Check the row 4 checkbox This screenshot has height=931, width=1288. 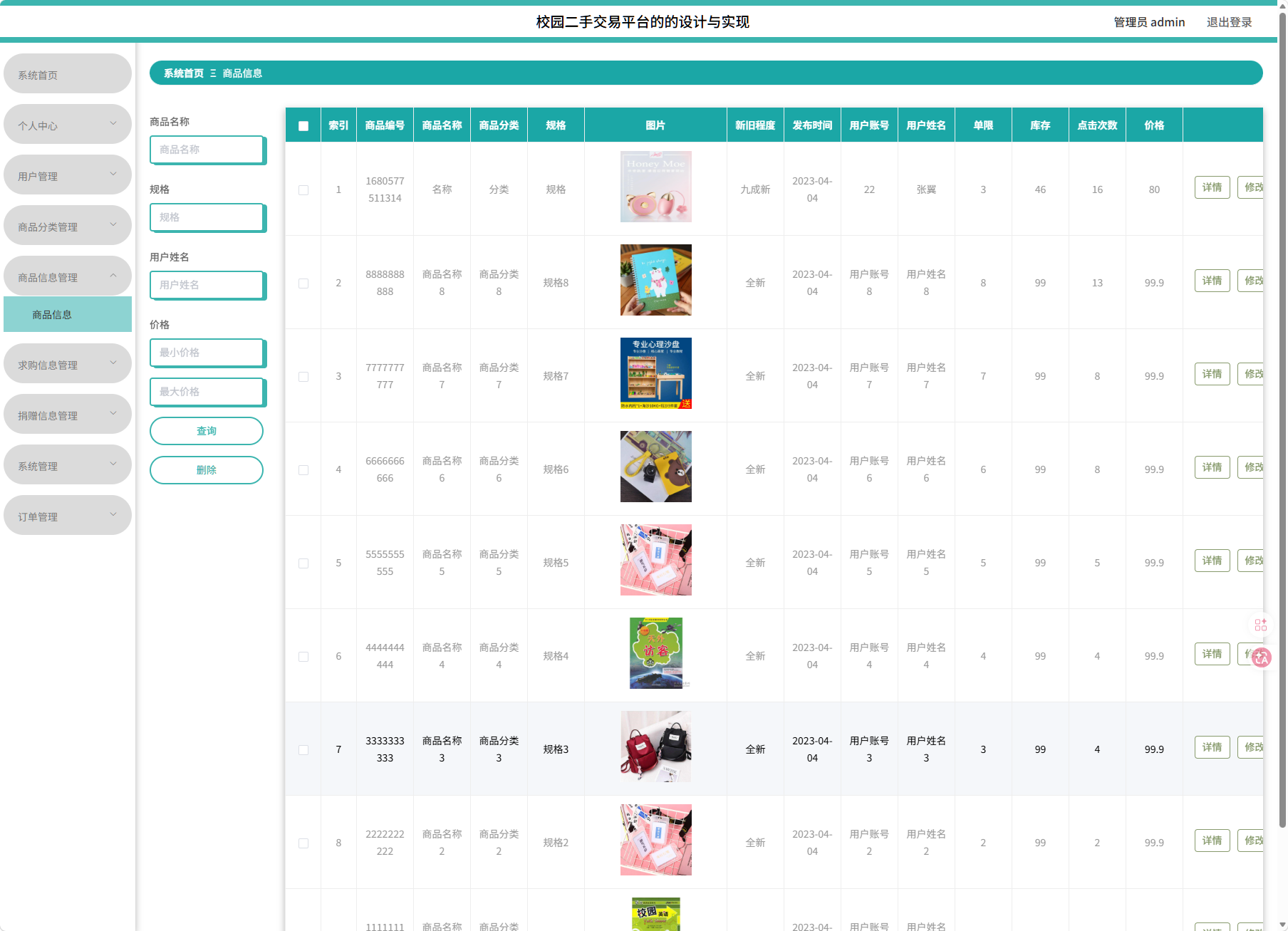303,470
